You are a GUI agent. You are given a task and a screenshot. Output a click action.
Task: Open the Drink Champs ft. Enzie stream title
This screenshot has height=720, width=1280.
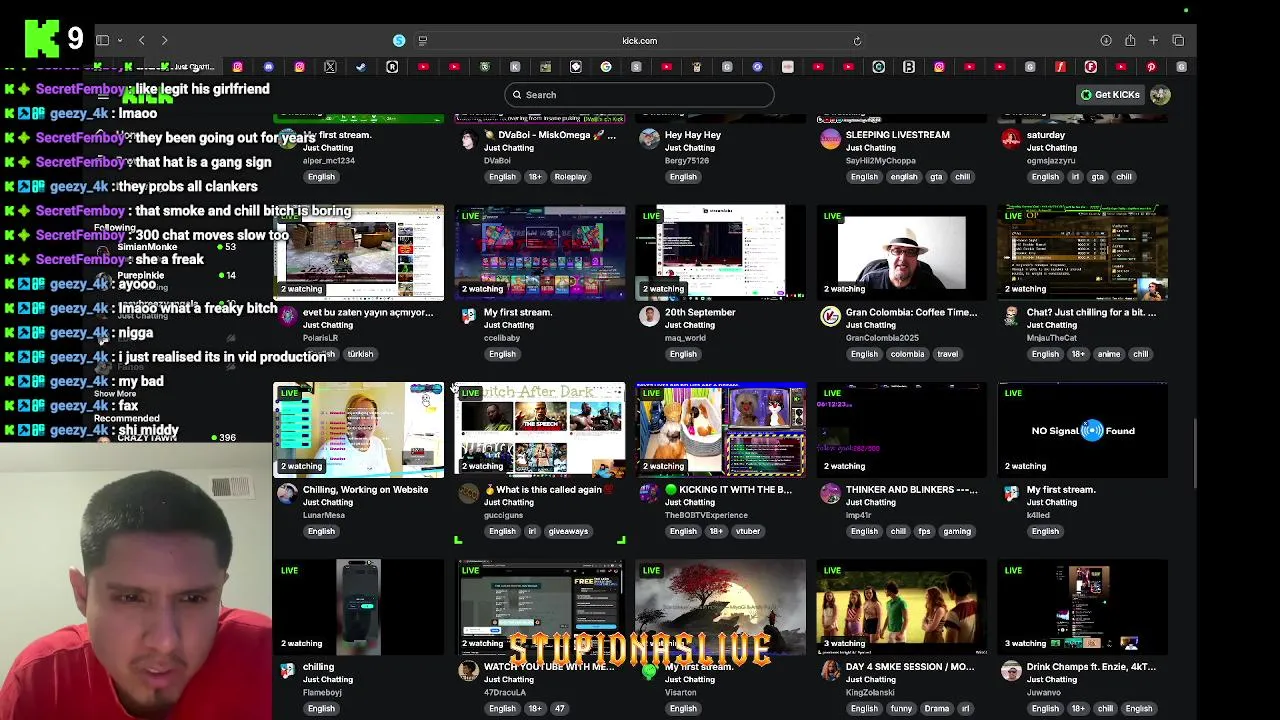point(1091,667)
